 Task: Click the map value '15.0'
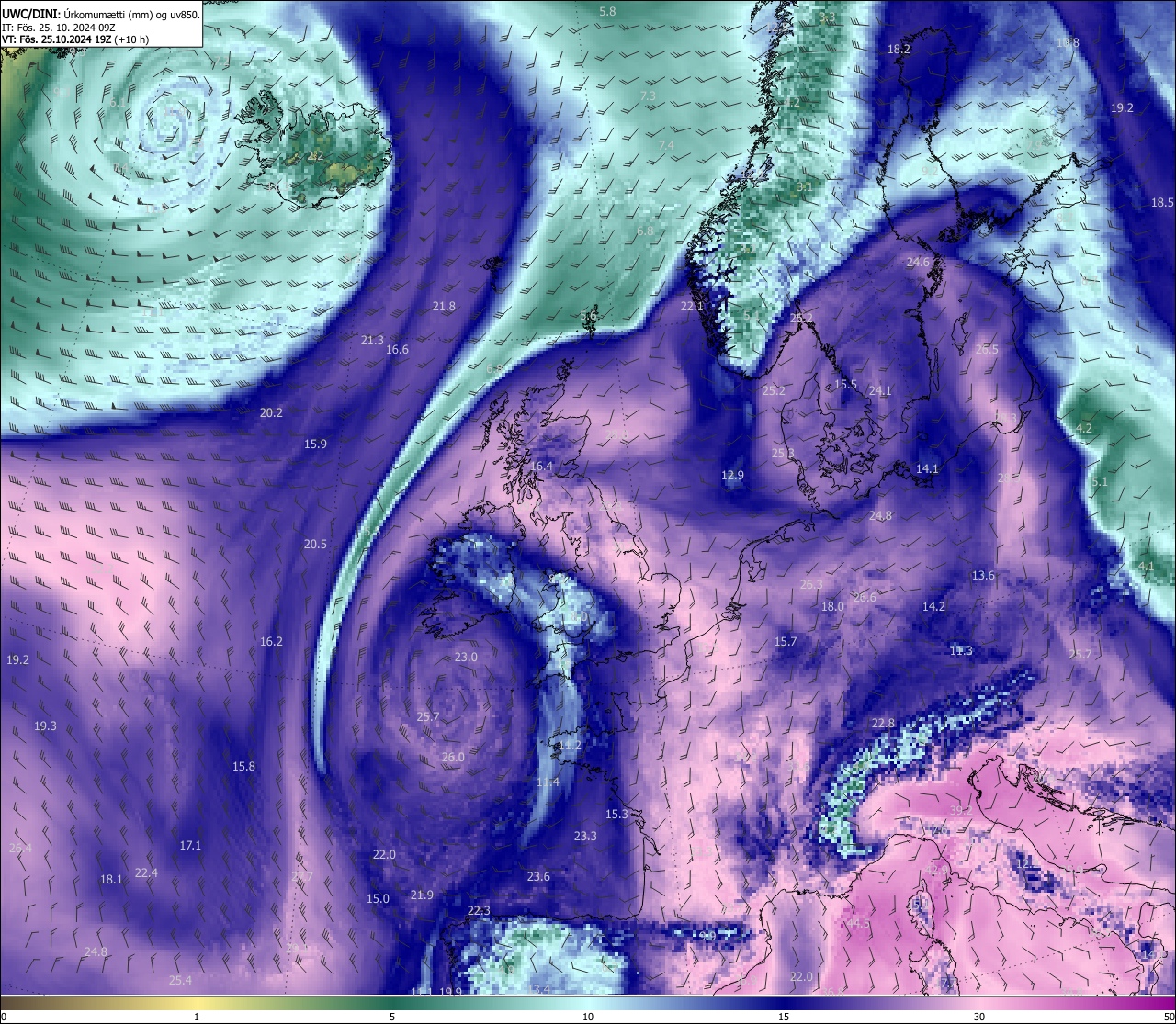coord(378,898)
